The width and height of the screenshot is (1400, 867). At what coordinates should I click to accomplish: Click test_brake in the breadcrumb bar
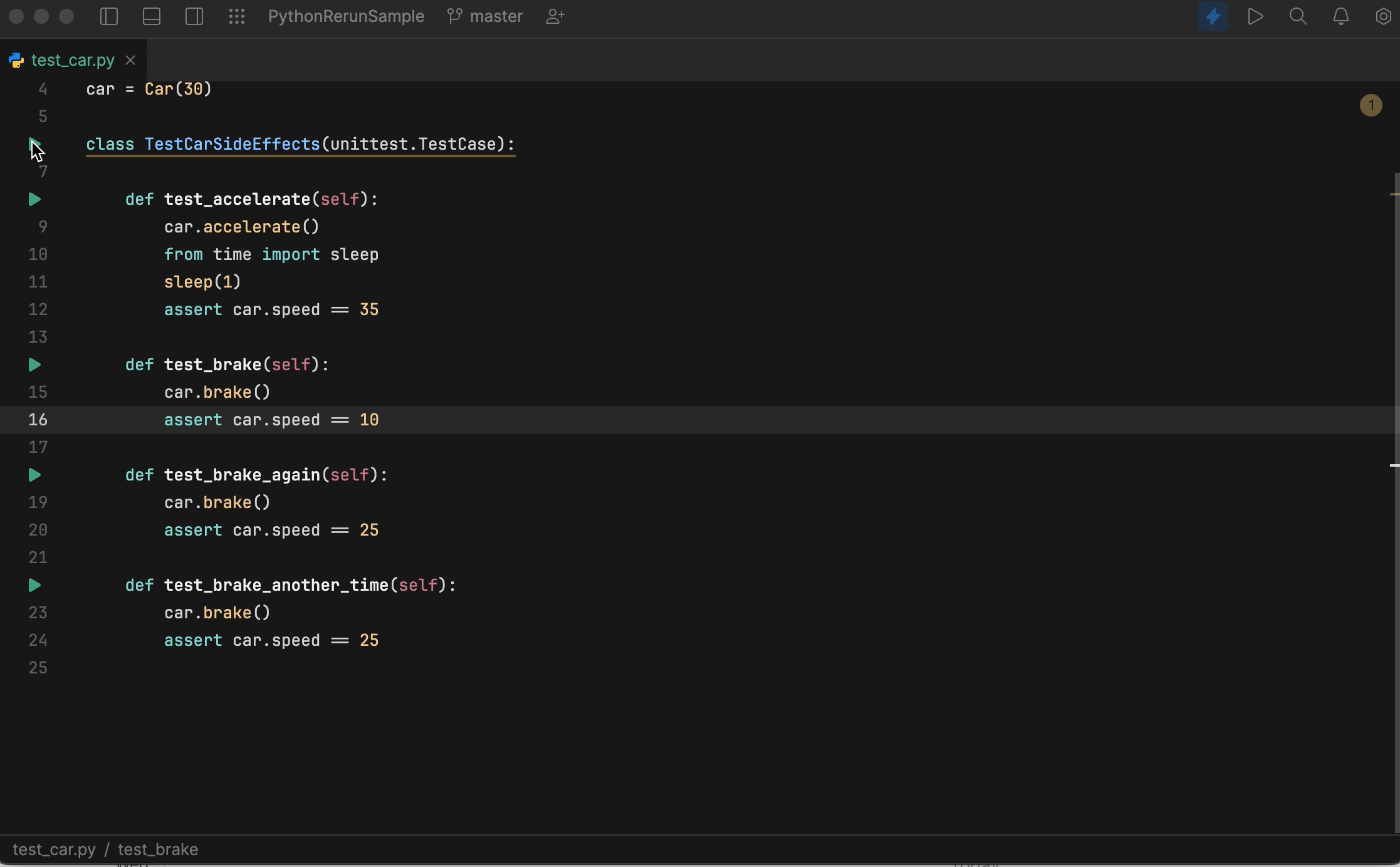point(158,849)
